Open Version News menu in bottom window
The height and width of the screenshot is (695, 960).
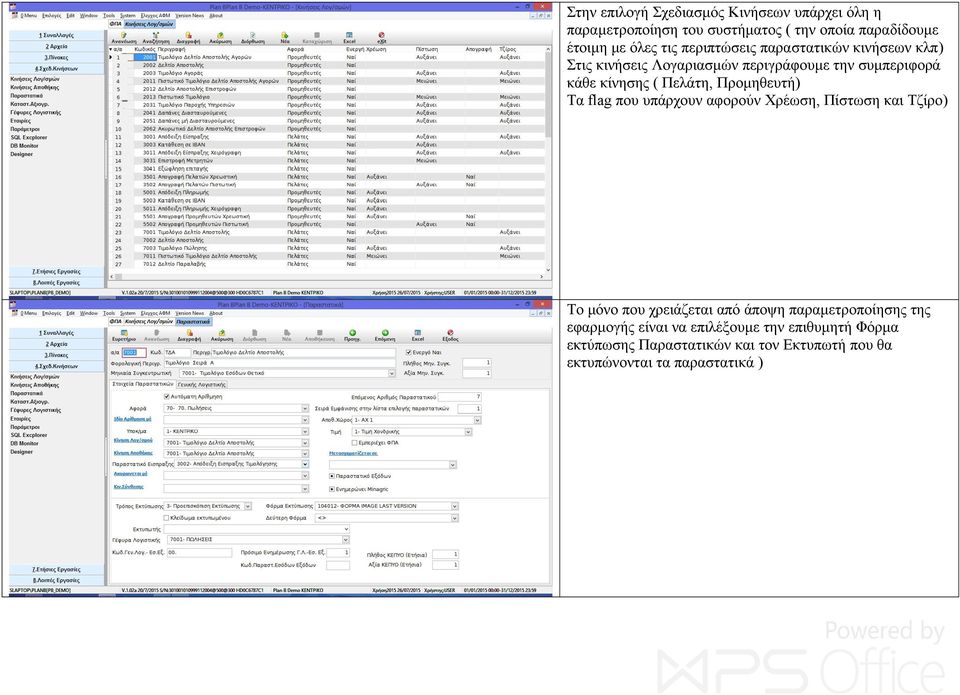(x=190, y=313)
